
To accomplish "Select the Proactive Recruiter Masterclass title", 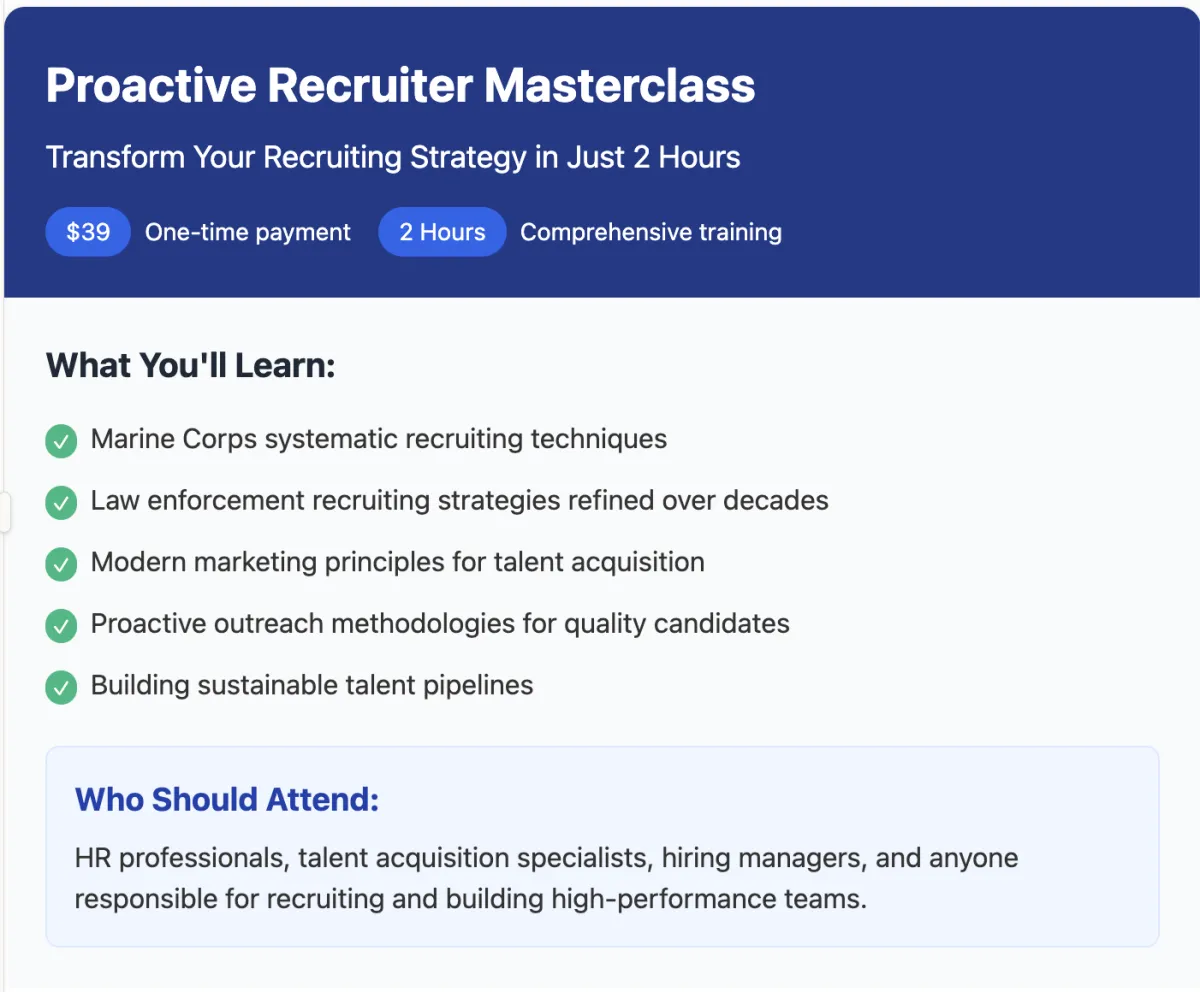I will tap(401, 86).
